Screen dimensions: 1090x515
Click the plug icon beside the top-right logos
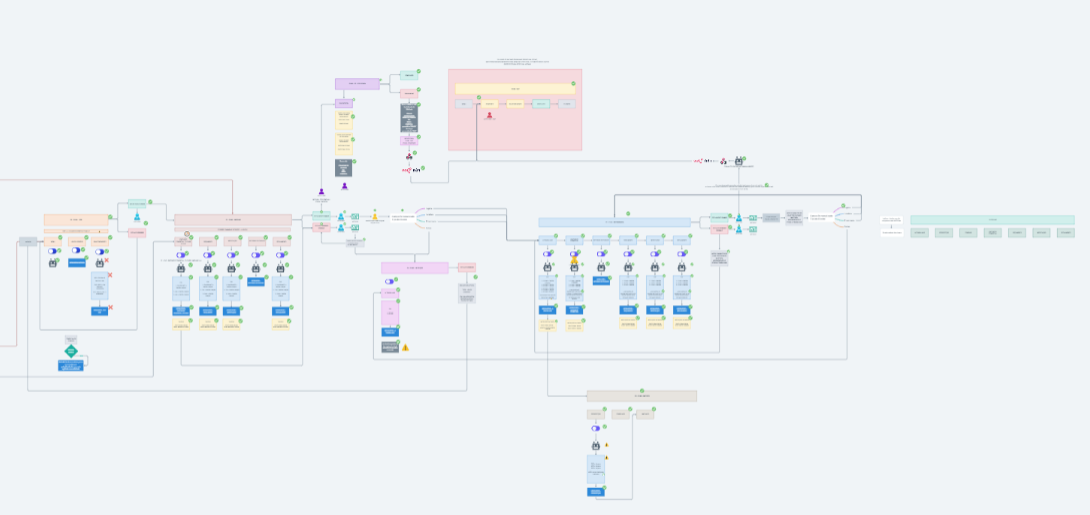tap(739, 161)
